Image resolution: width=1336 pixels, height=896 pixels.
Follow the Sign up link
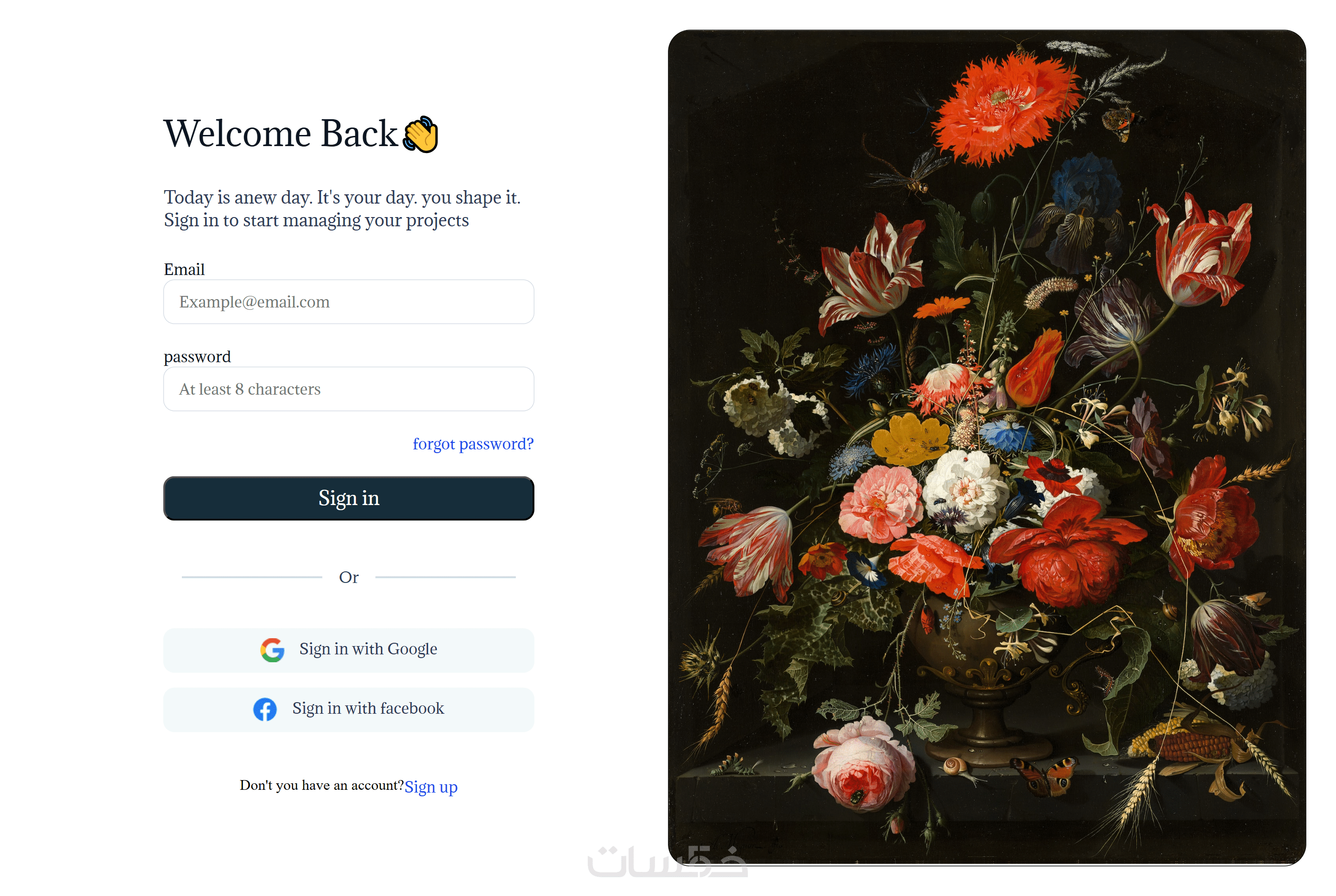click(431, 787)
